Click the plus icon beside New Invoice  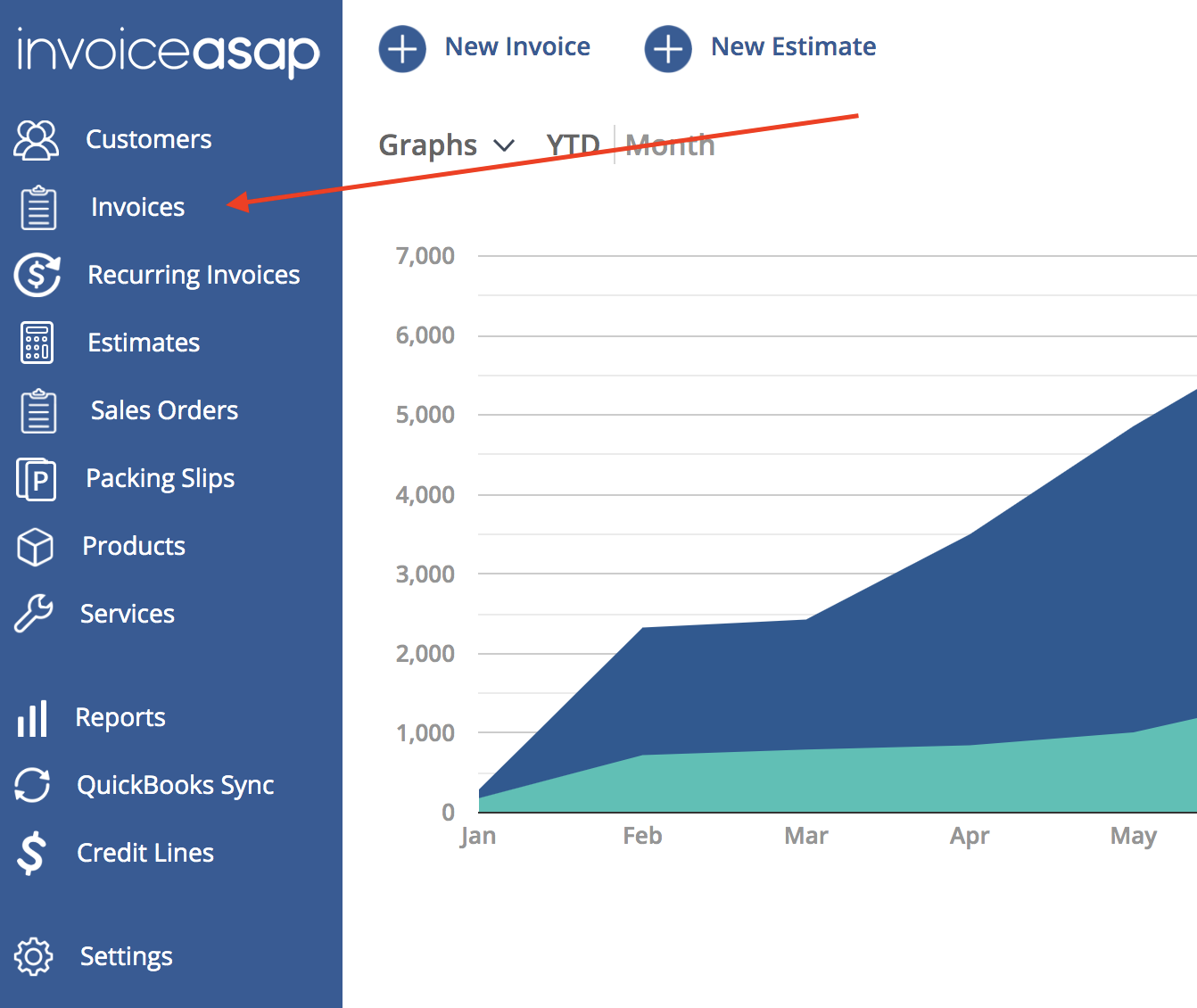[x=402, y=48]
